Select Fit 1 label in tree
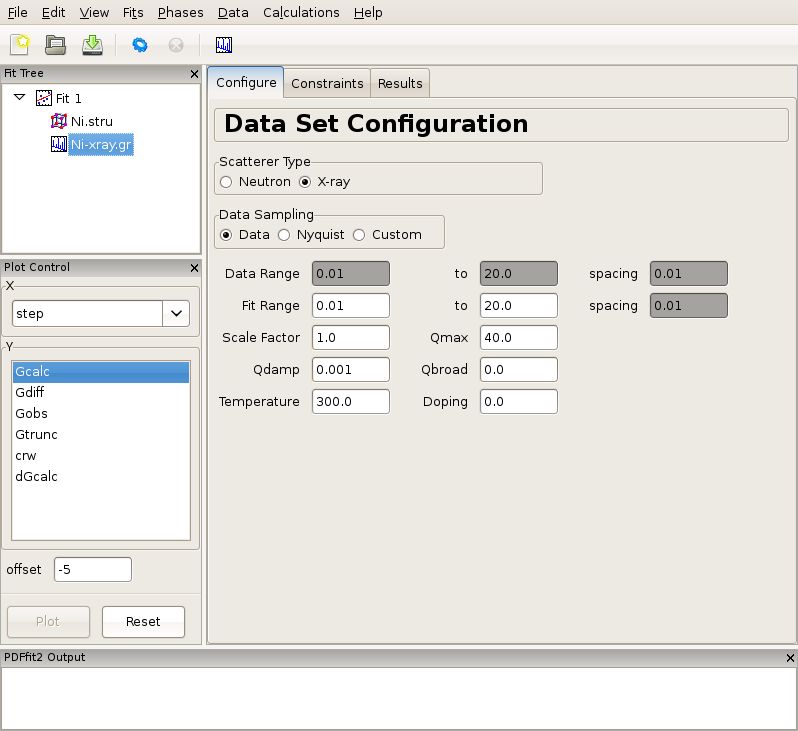 click(69, 98)
